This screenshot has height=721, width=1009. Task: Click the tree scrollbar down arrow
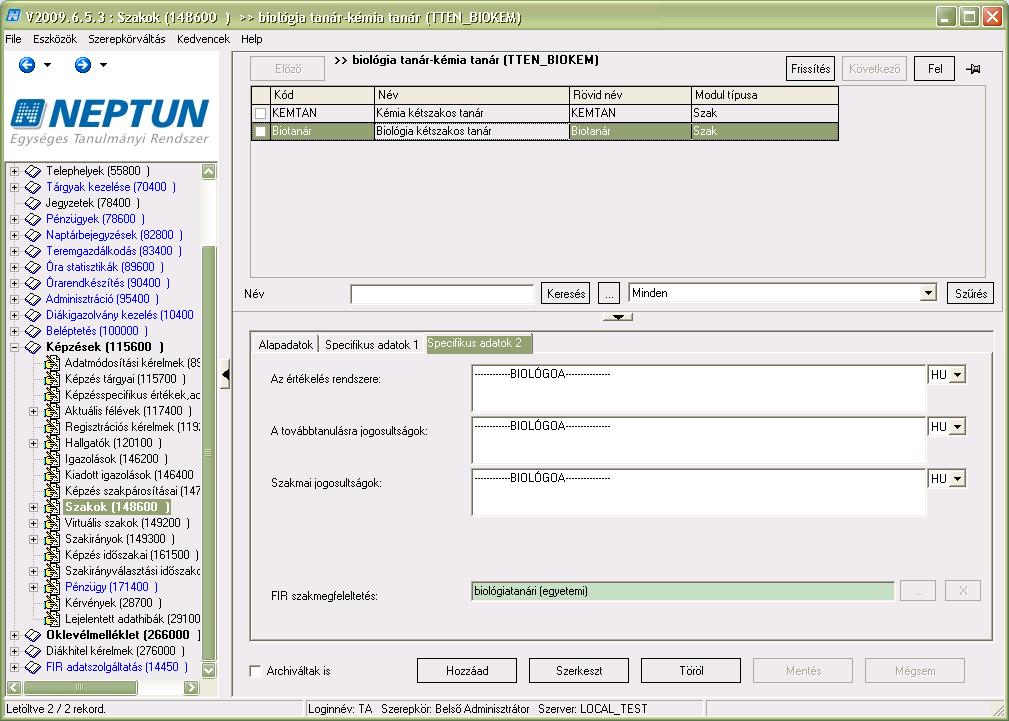click(208, 670)
